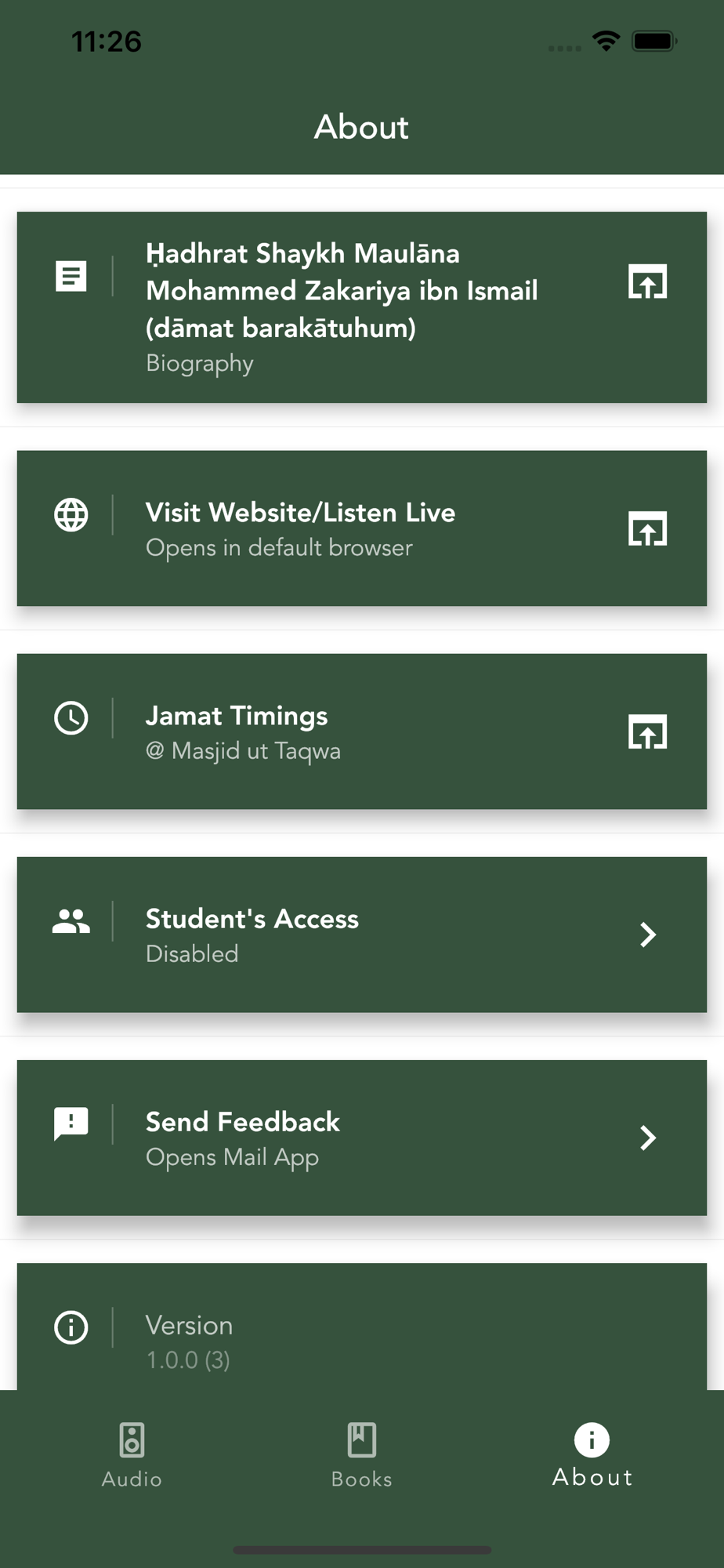The width and height of the screenshot is (724, 1568).
Task: Tap the Biography document icon
Action: [71, 276]
